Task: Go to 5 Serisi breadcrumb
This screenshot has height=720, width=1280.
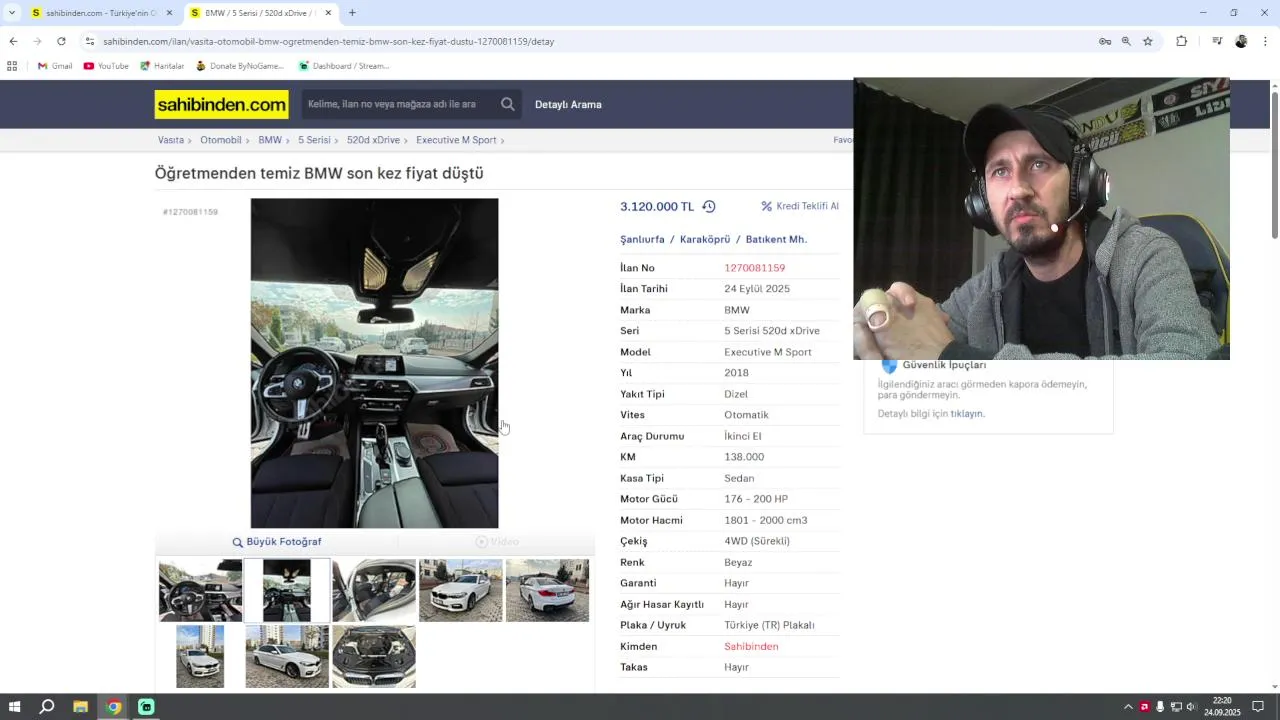Action: 314,140
